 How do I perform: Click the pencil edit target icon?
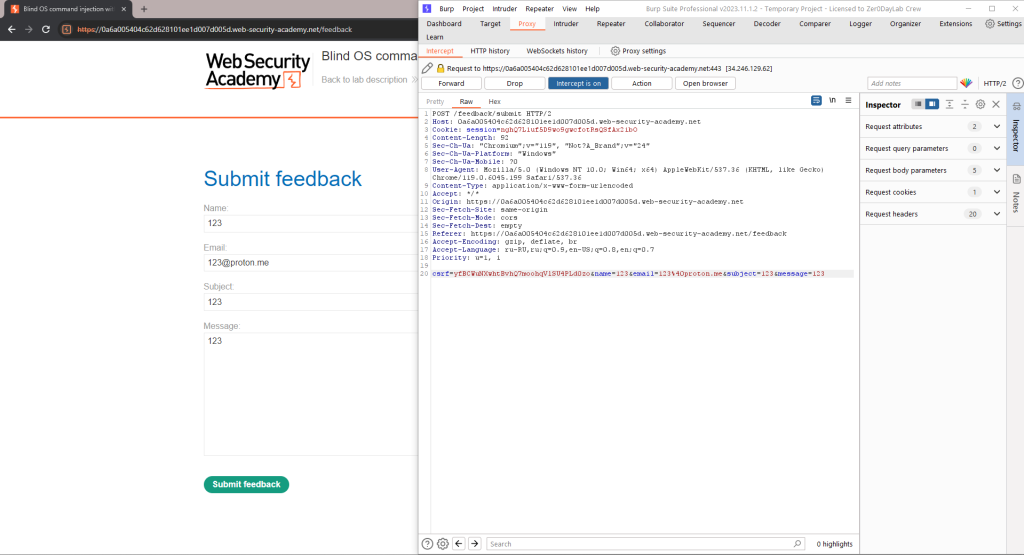tap(427, 68)
